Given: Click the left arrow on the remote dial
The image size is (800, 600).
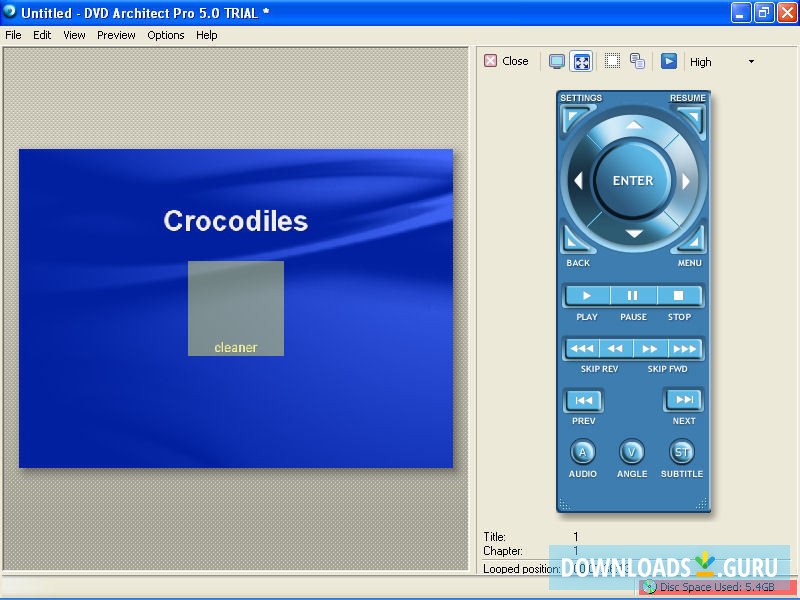Looking at the screenshot, I should (578, 180).
